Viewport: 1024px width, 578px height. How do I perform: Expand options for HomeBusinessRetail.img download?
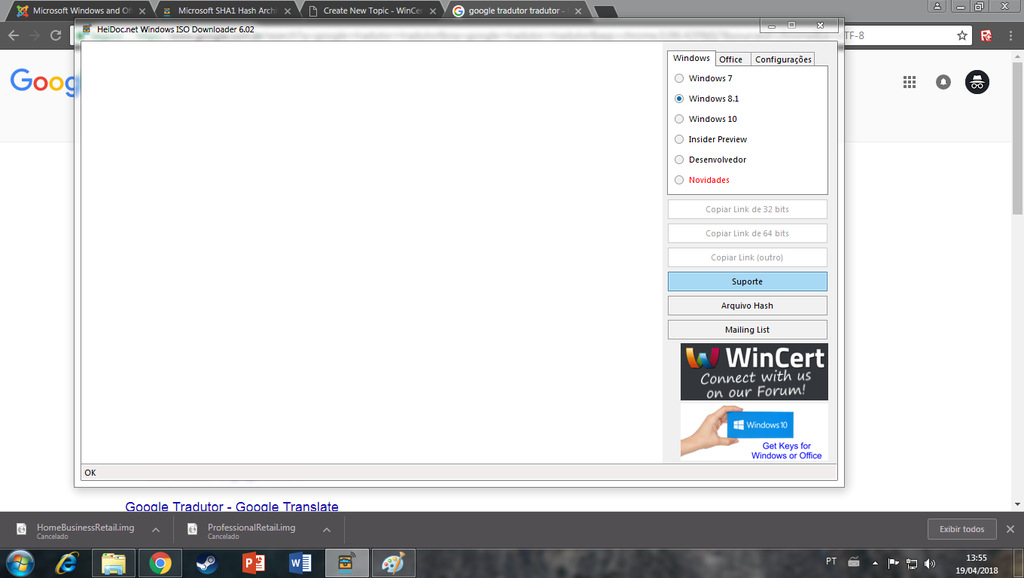tap(156, 529)
